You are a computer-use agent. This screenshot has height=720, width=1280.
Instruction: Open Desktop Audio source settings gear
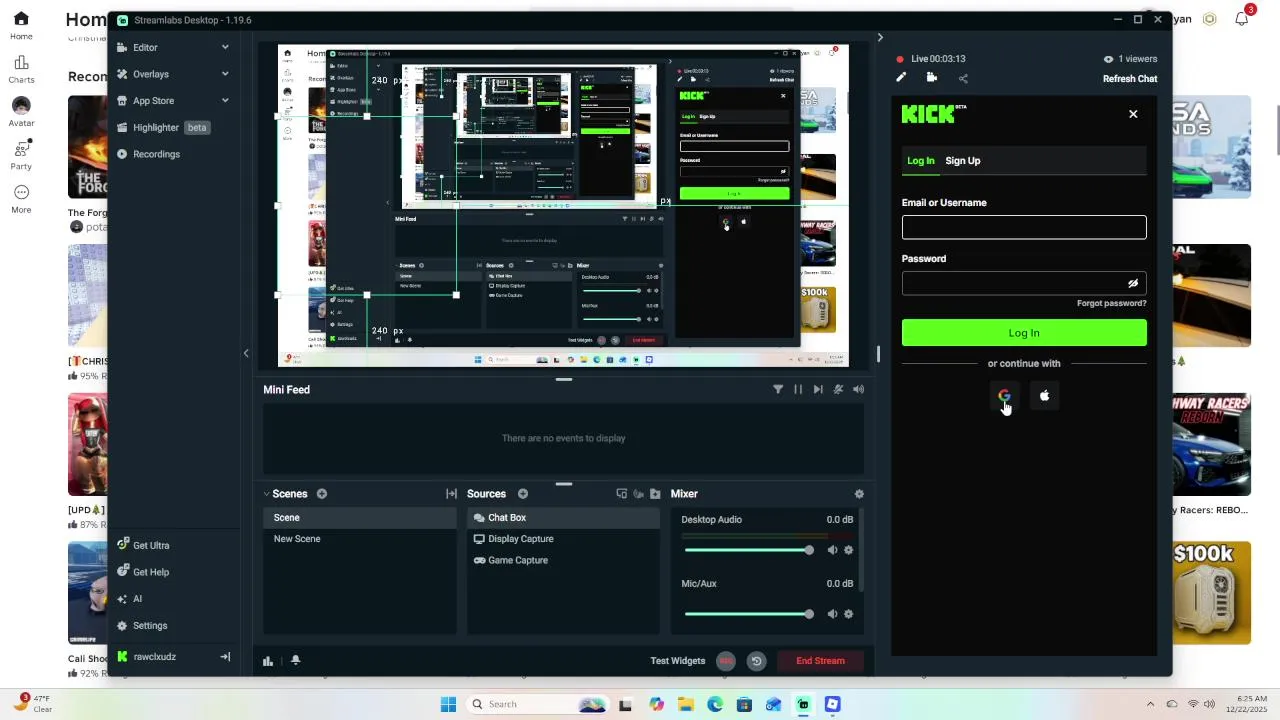[849, 550]
